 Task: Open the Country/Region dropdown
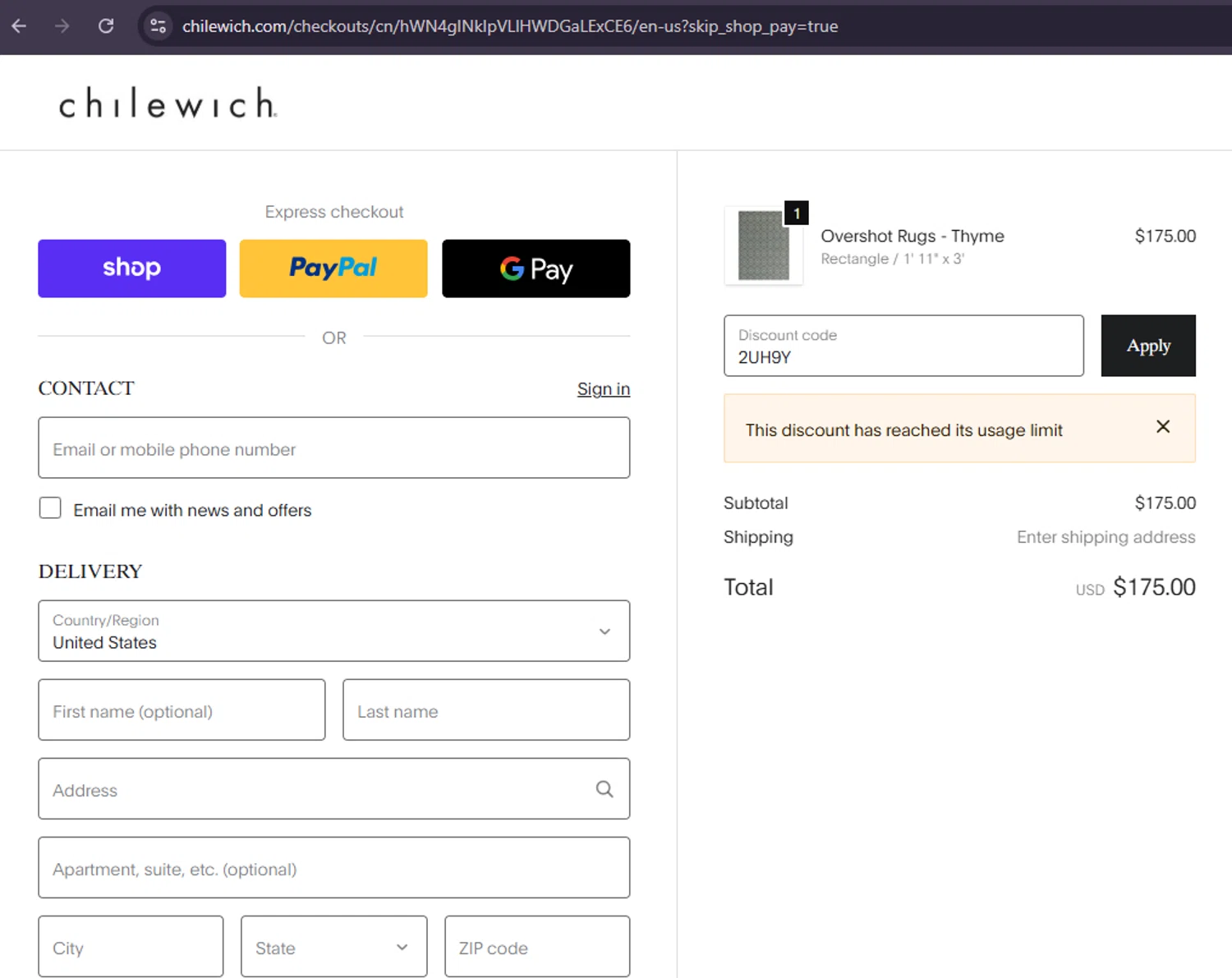click(333, 631)
